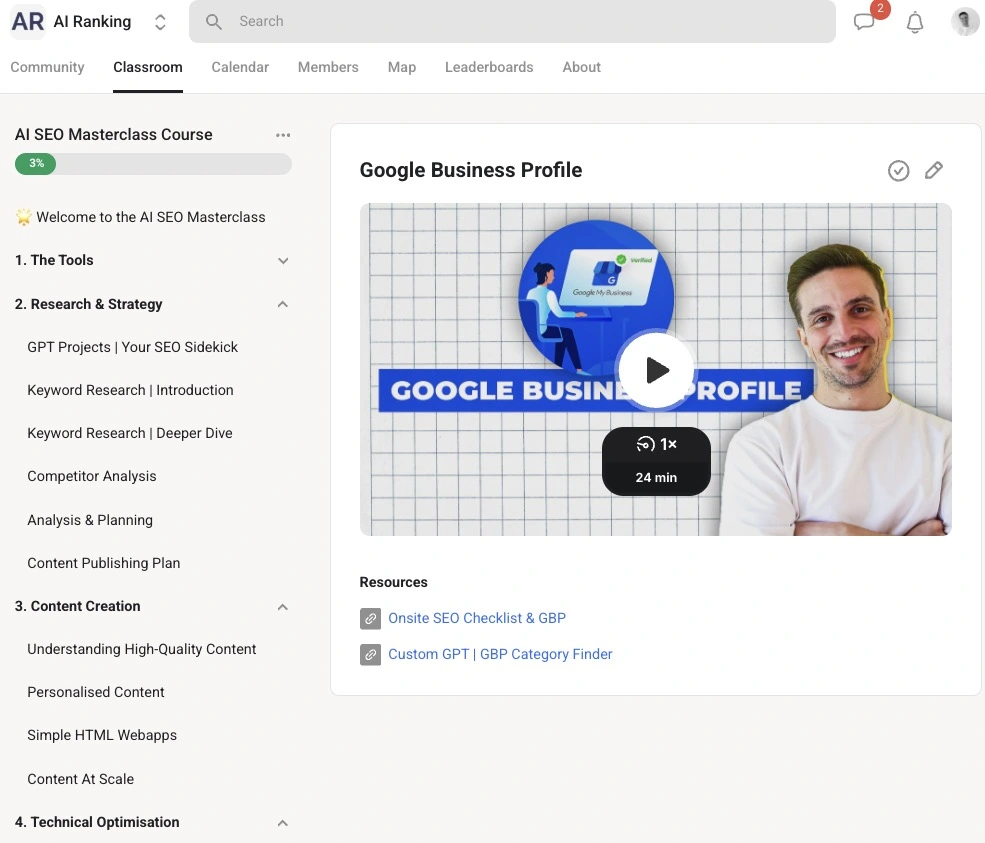Change the 1x playback speed
Viewport: 985px width, 843px height.
coord(656,444)
